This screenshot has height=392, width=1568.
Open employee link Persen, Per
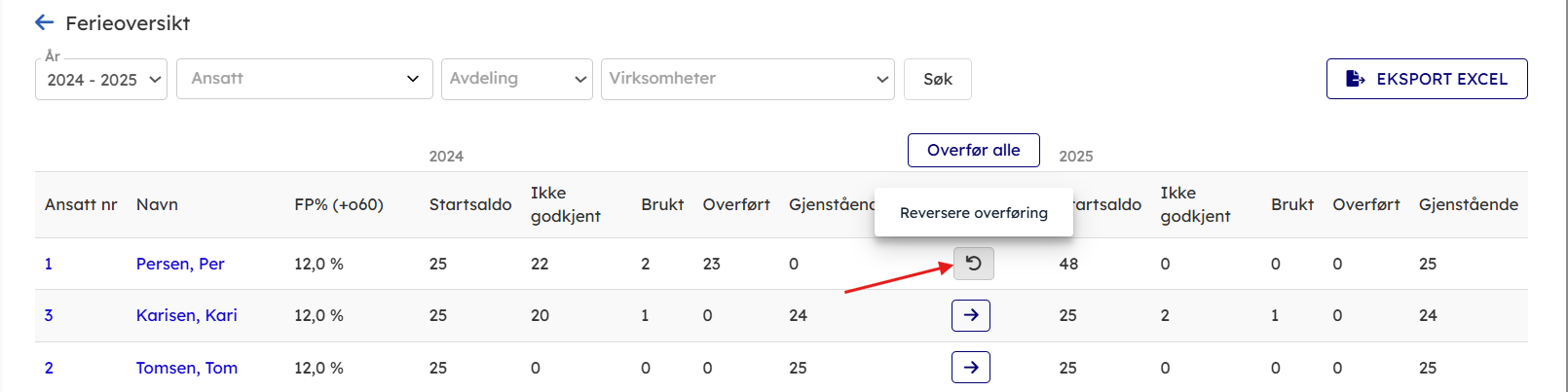pos(180,264)
